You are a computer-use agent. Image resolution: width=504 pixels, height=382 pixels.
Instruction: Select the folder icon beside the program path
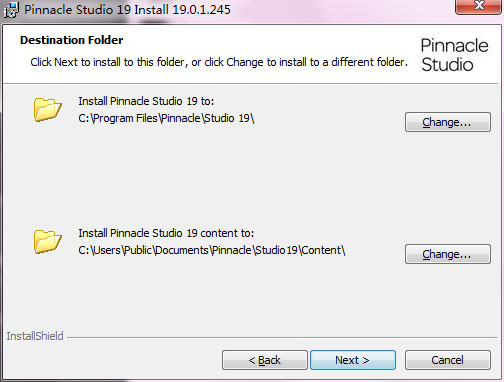48,110
